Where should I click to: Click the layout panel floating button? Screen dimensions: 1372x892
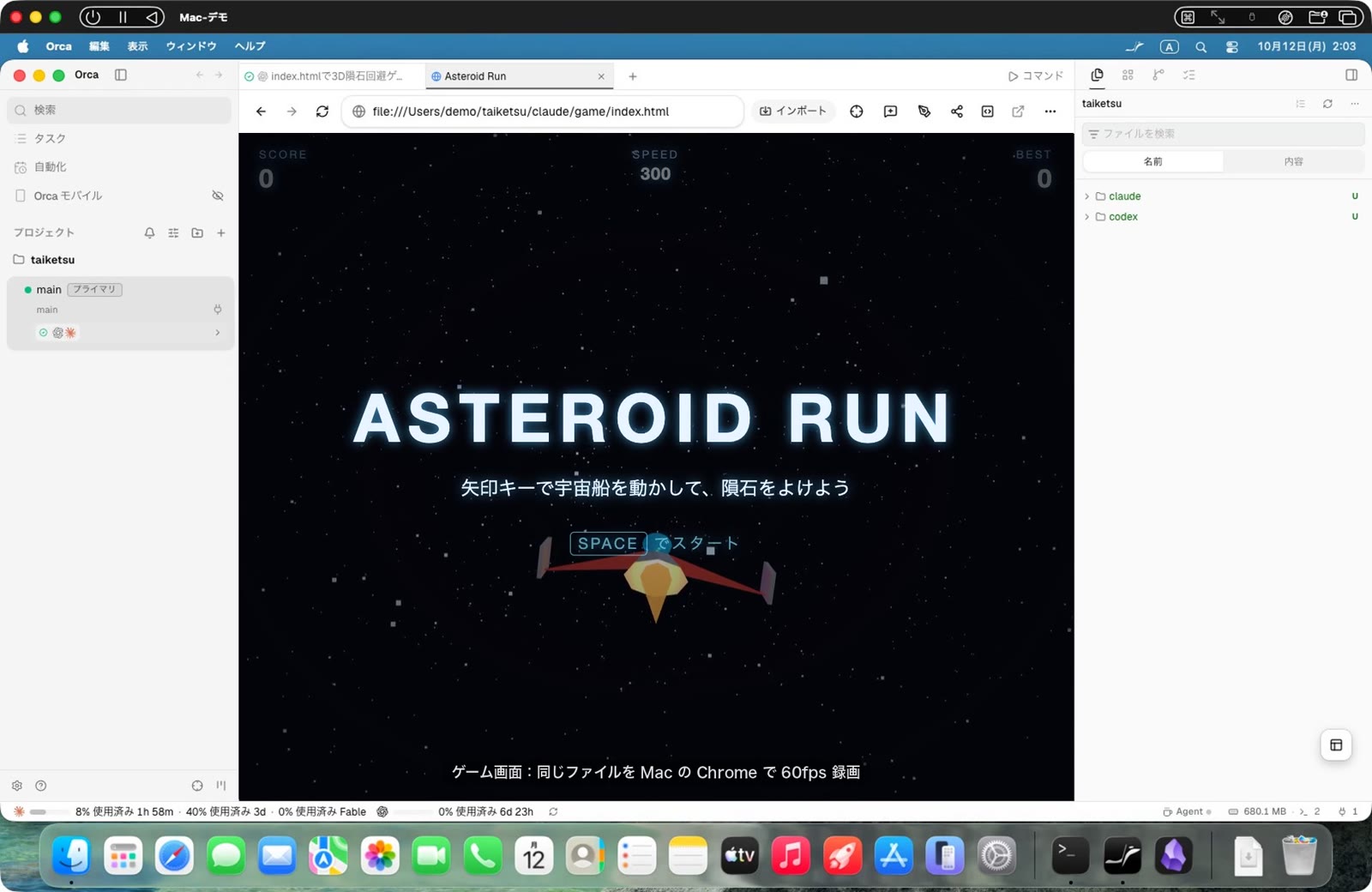pos(1336,744)
